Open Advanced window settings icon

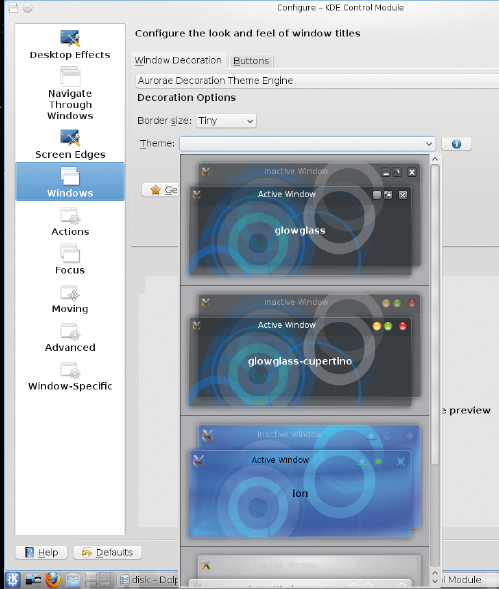coord(70,331)
